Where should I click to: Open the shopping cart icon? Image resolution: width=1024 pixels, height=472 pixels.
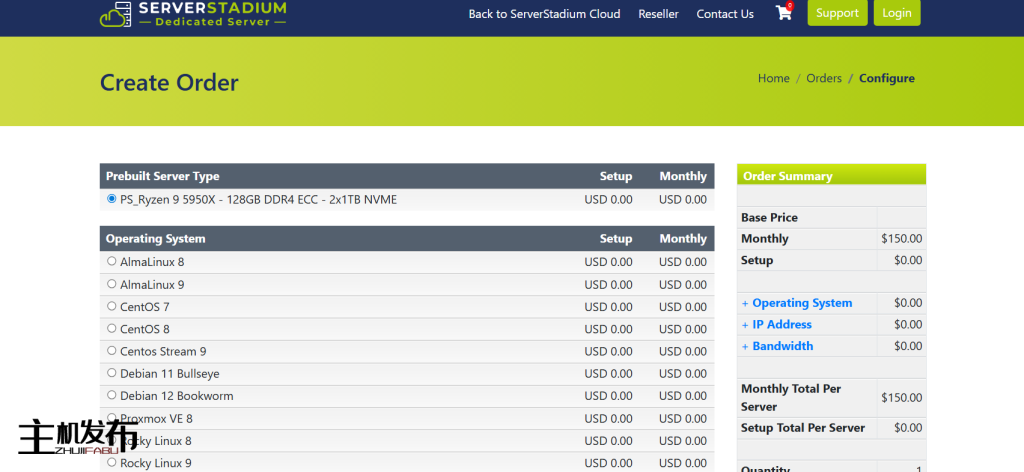[783, 13]
